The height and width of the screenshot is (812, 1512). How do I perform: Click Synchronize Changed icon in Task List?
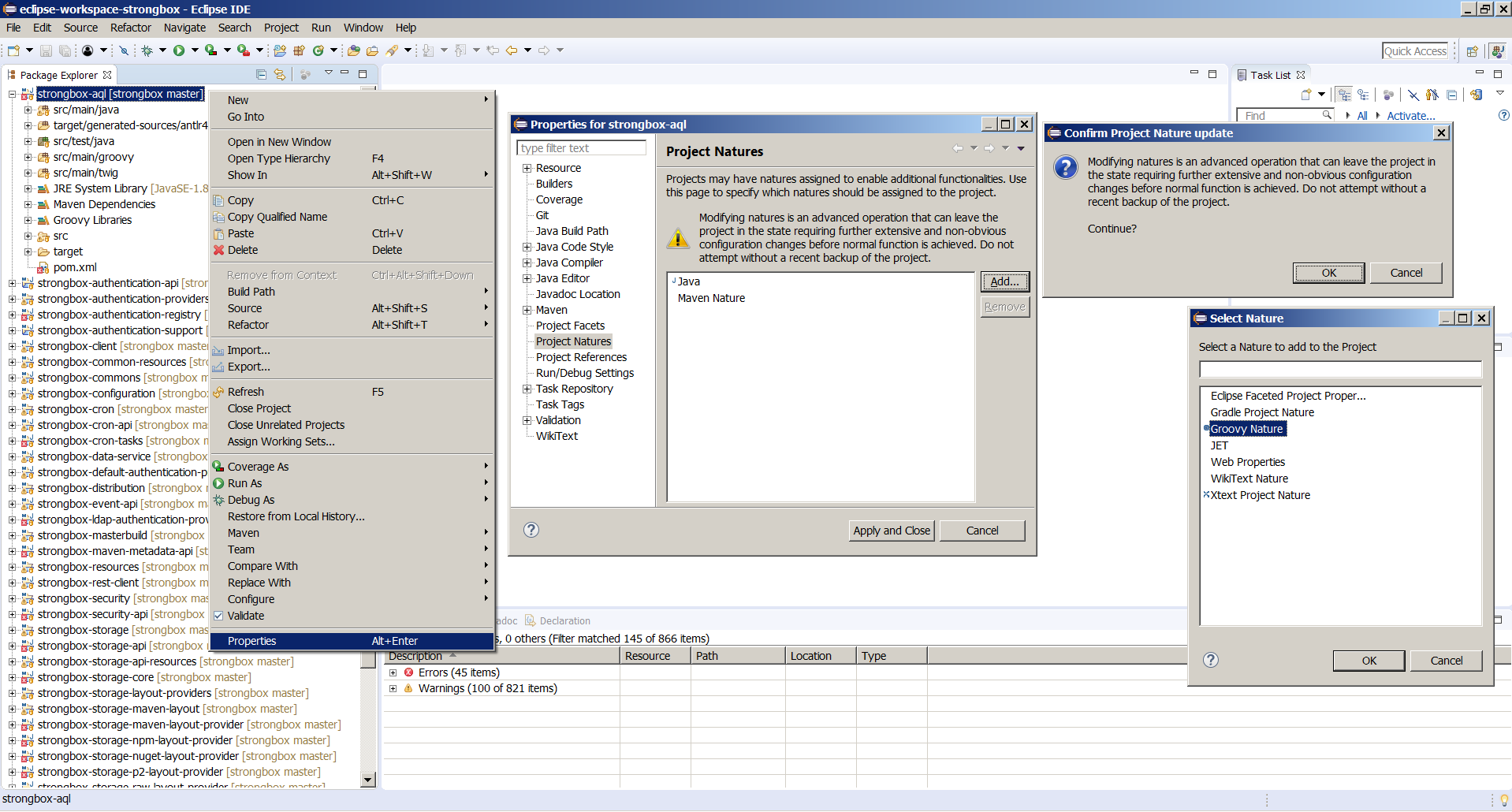[x=1477, y=95]
